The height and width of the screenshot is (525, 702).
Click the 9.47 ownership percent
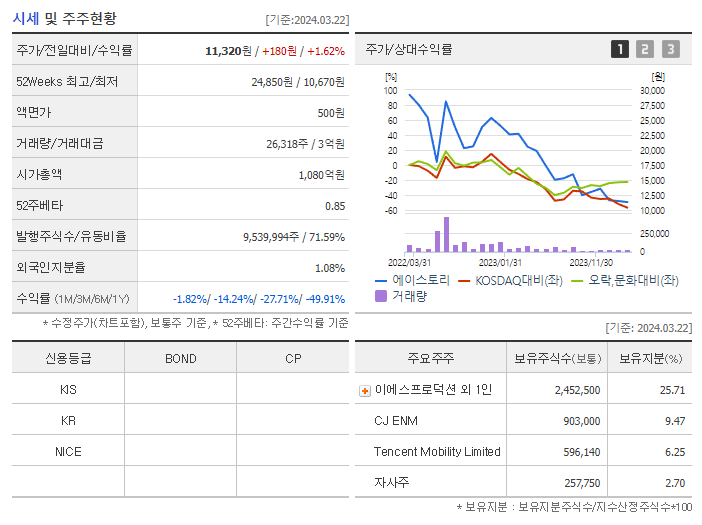coord(675,421)
